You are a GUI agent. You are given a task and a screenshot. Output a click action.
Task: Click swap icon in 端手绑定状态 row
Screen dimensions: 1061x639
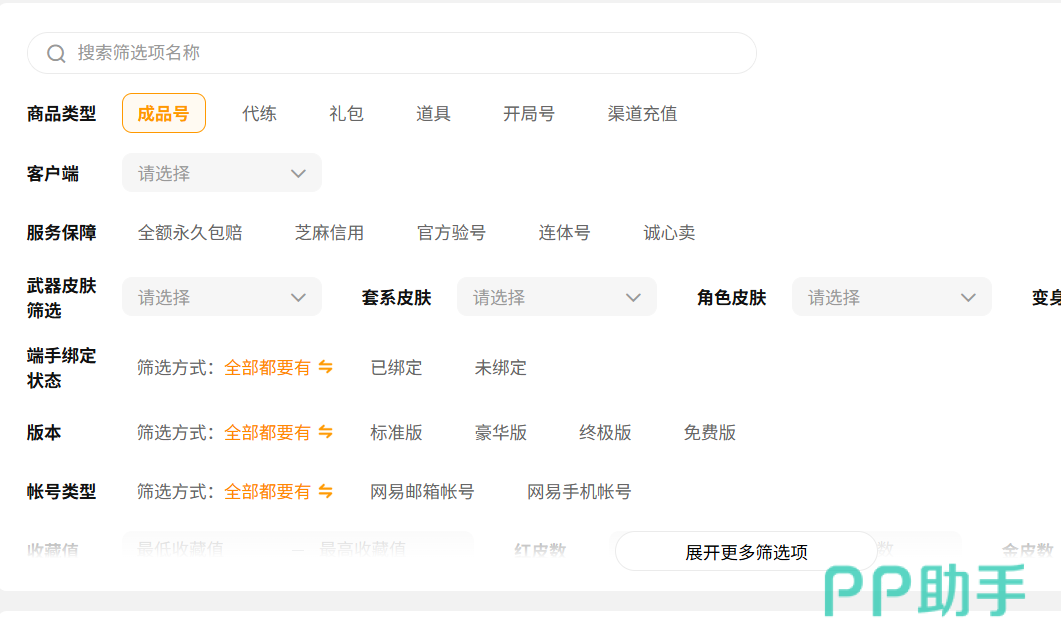[x=325, y=368]
